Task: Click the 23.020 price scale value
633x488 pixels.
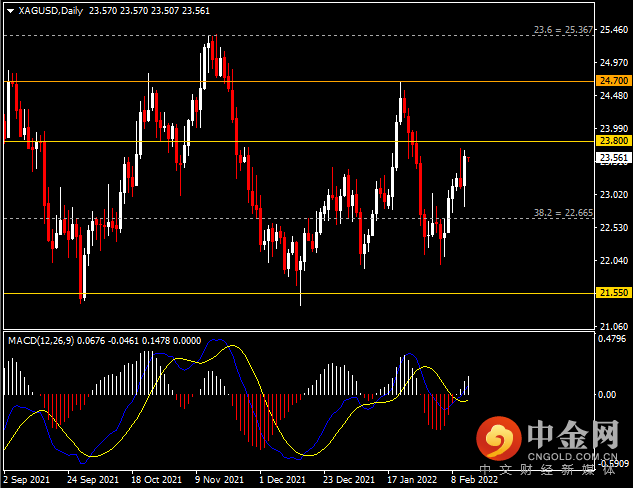Action: pos(614,195)
